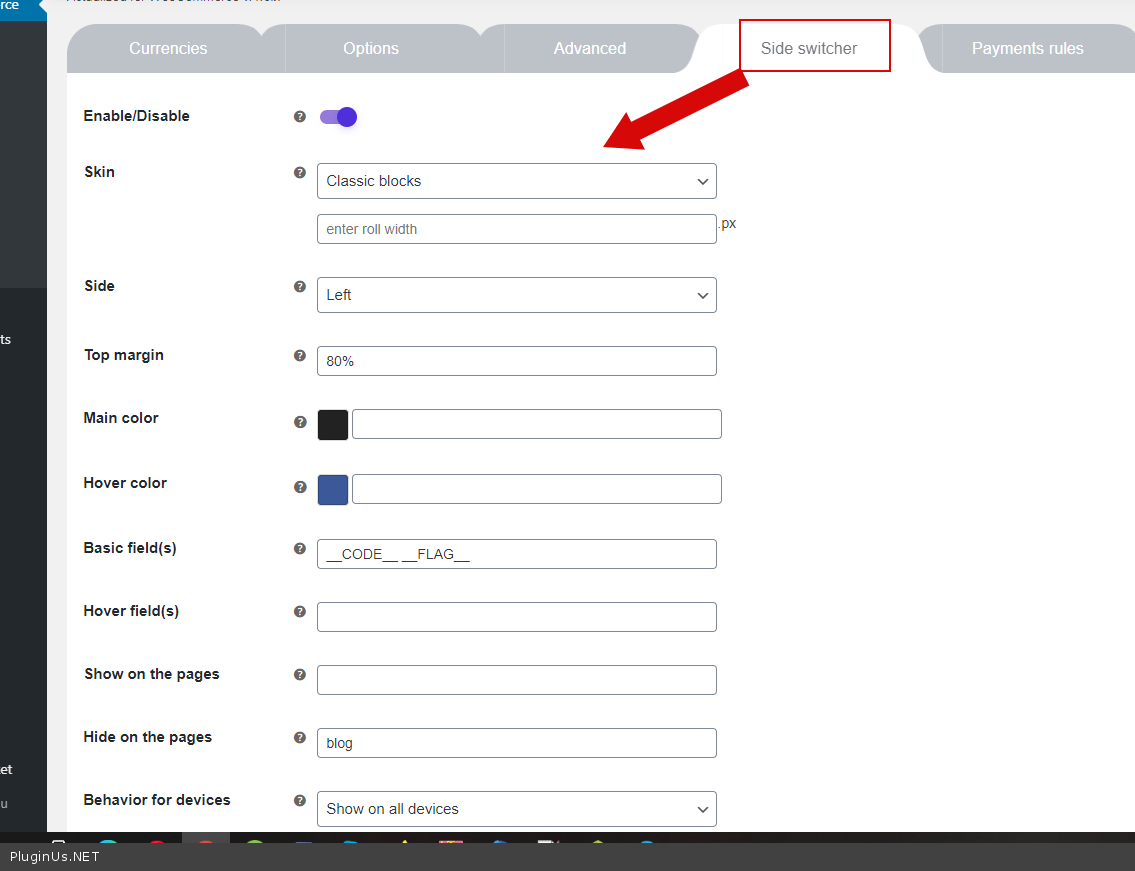Click Main color help icon
Image resolution: width=1135 pixels, height=871 pixels.
[299, 422]
